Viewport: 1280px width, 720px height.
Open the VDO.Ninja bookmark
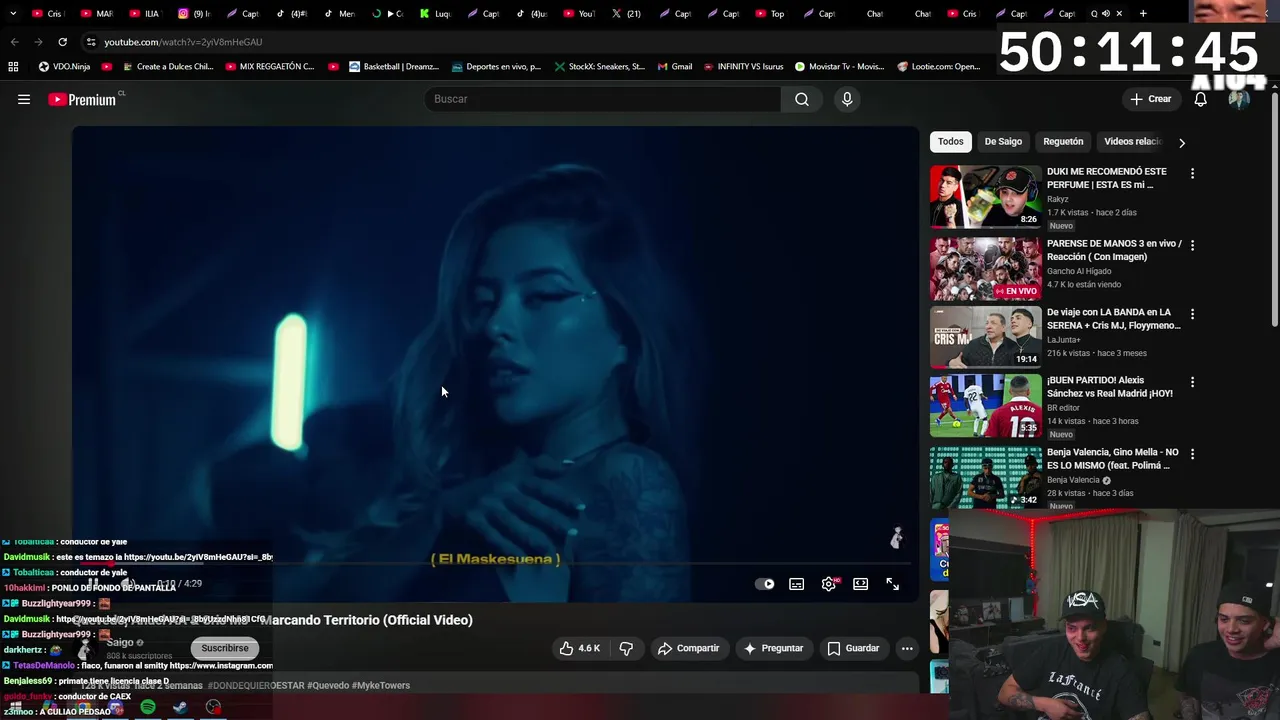(x=64, y=67)
